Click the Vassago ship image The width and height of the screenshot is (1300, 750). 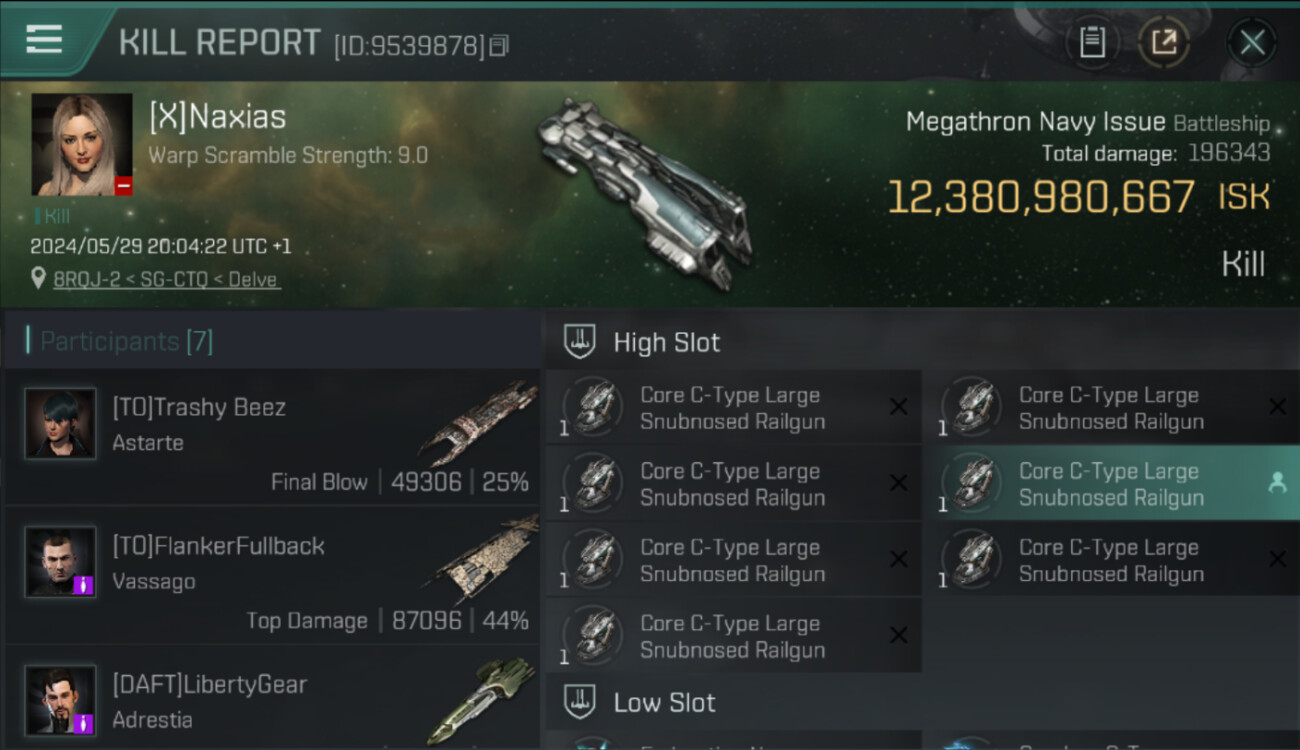point(482,560)
